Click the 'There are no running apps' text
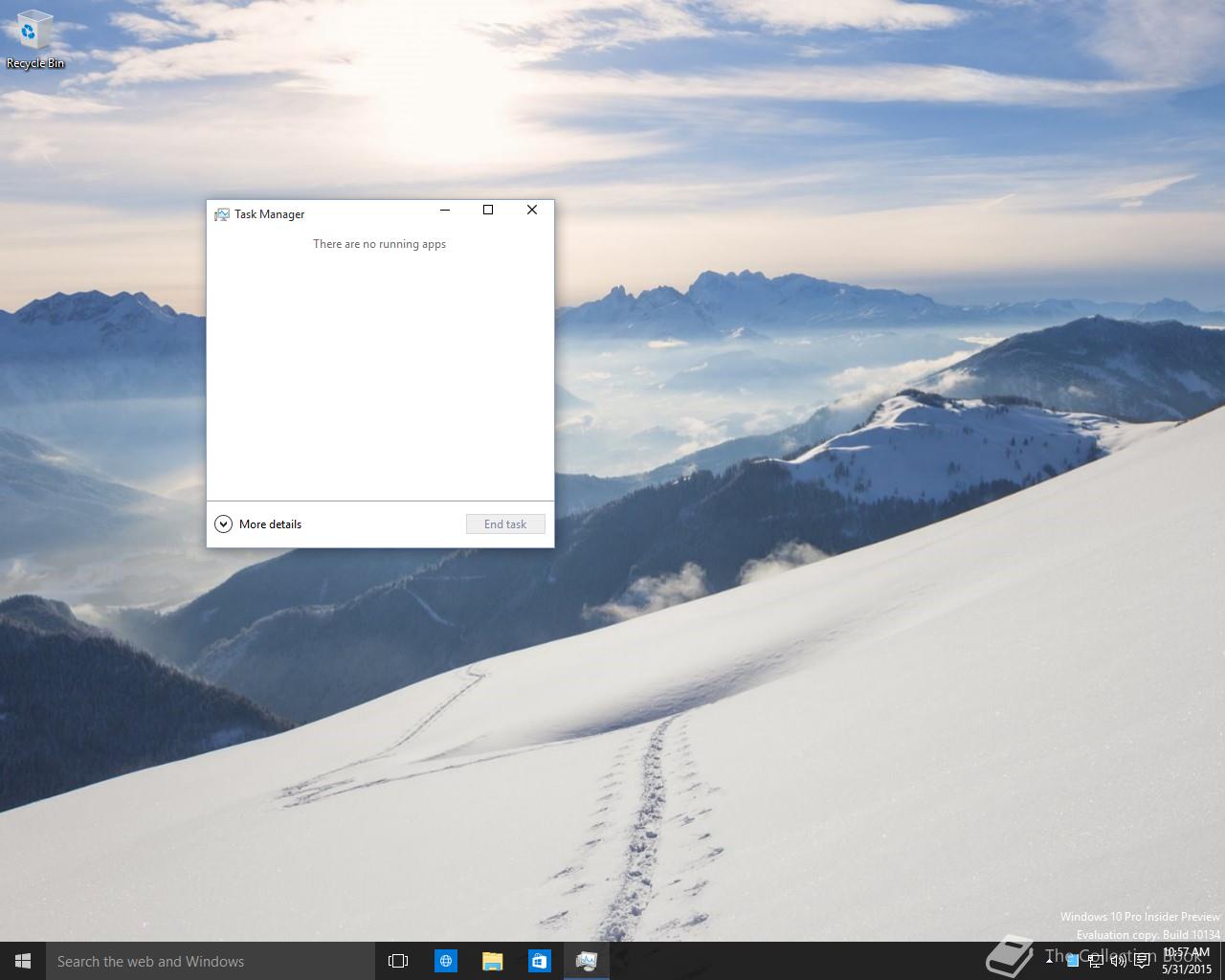Image resolution: width=1225 pixels, height=980 pixels. (380, 244)
